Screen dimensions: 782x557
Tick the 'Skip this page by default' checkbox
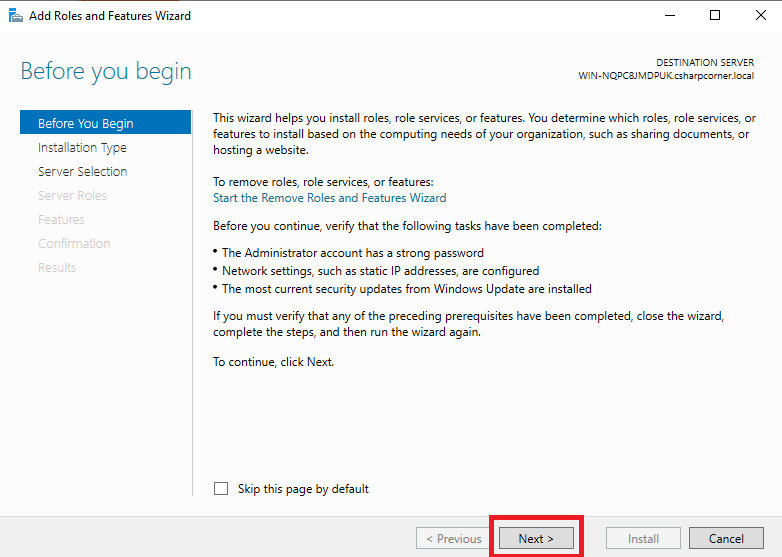(x=221, y=489)
